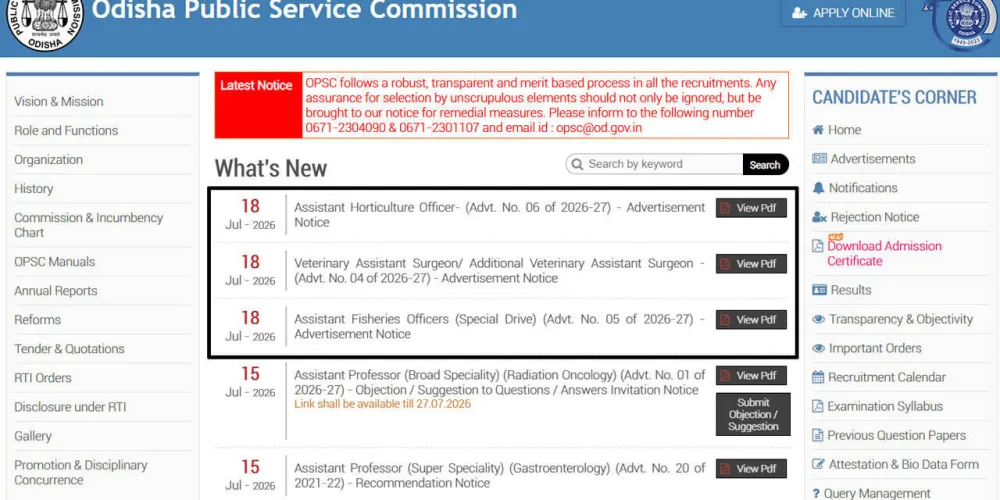Go to Home in Candidate's Corner
1000x500 pixels.
[x=844, y=130]
